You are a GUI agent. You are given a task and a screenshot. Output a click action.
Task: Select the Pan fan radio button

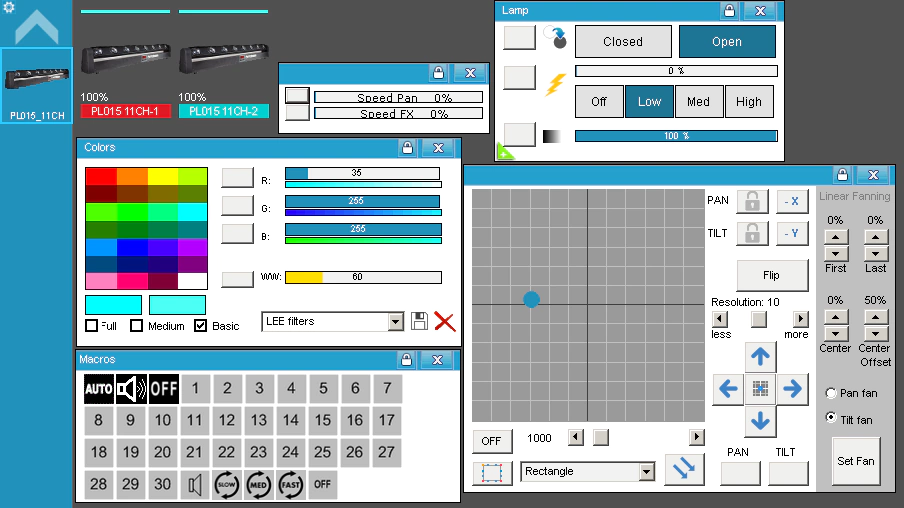pos(831,393)
